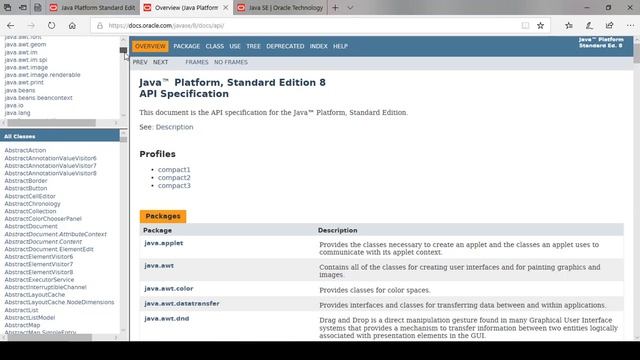This screenshot has width=640, height=360.
Task: Open the java.awt.dnd package link
Action: (x=167, y=319)
